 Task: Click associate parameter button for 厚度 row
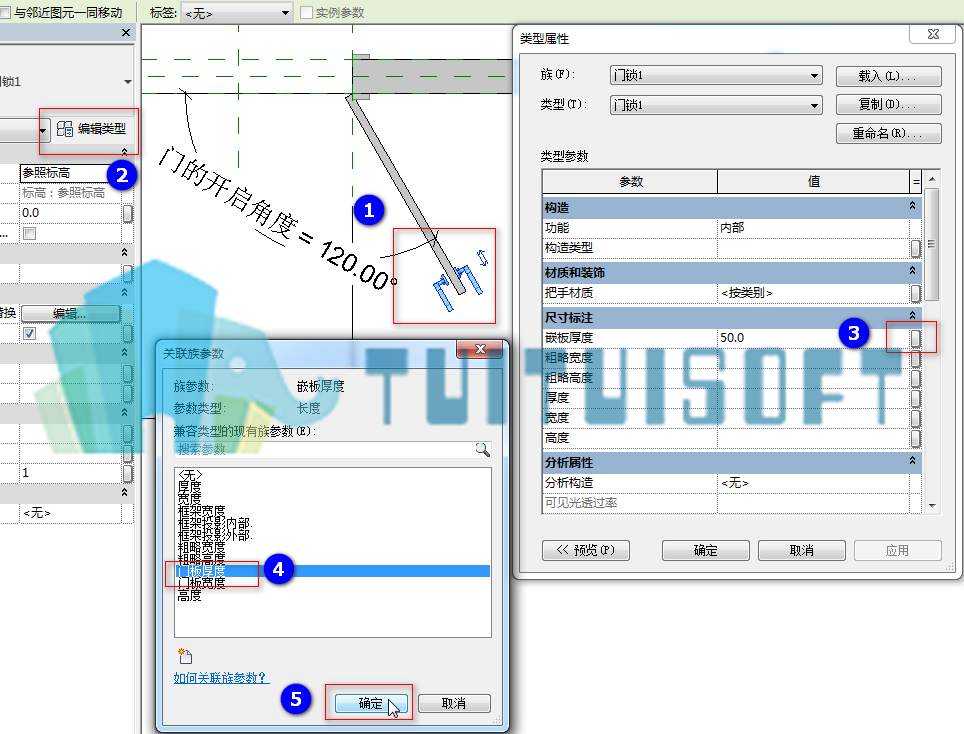[915, 398]
